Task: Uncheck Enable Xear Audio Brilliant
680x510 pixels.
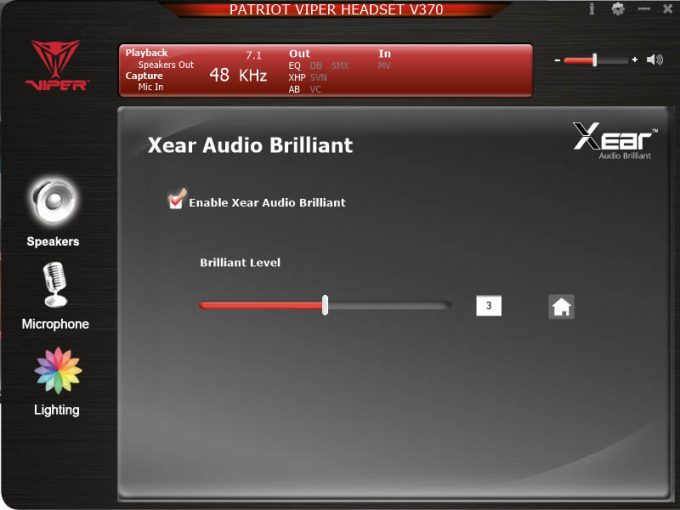Action: [176, 200]
